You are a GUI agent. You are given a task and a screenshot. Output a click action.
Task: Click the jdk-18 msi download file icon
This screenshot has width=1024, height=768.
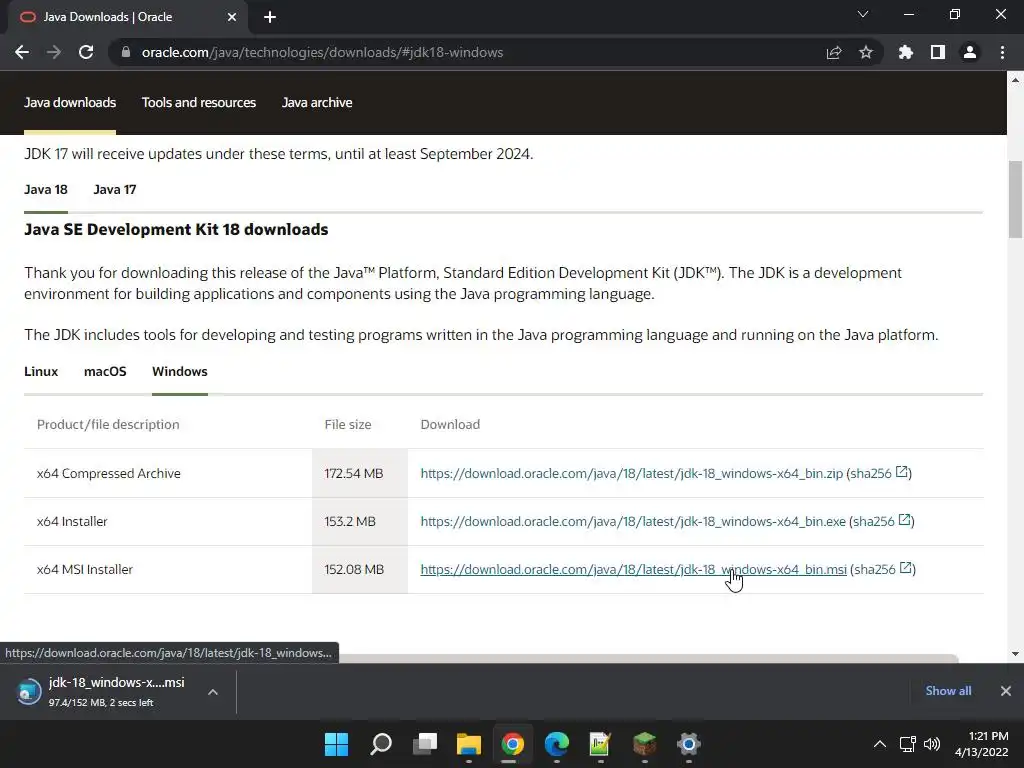coord(29,692)
